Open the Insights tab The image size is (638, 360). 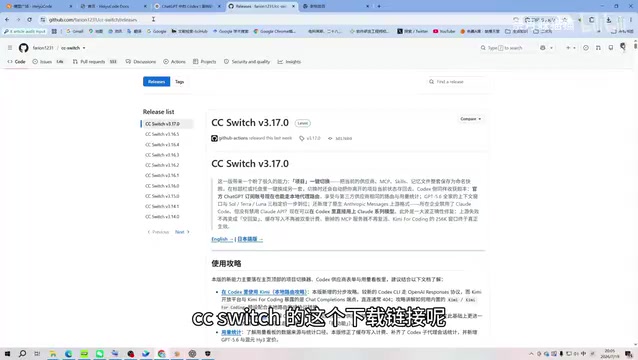tap(289, 62)
